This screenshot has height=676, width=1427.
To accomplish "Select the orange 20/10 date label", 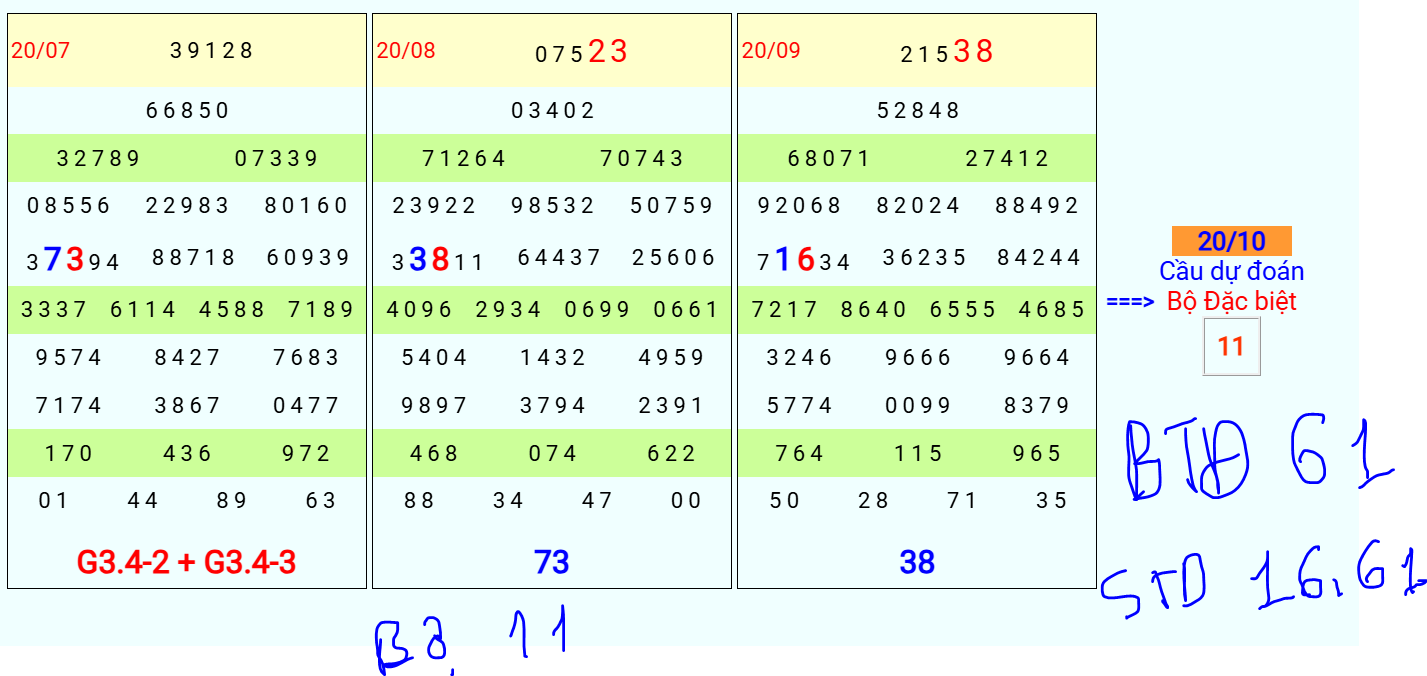I will coord(1232,241).
